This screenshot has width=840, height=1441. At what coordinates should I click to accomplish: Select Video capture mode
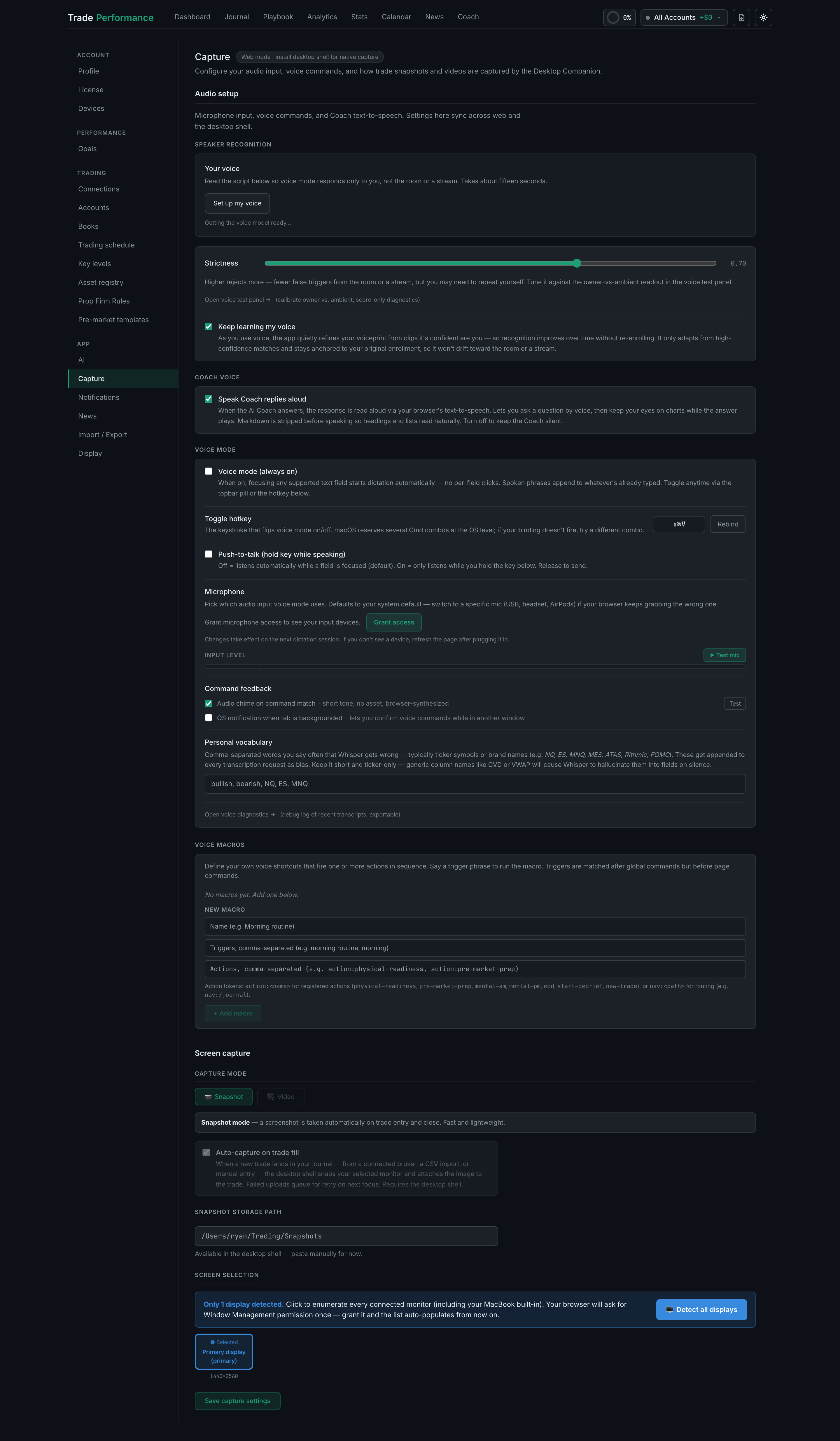coord(281,1096)
